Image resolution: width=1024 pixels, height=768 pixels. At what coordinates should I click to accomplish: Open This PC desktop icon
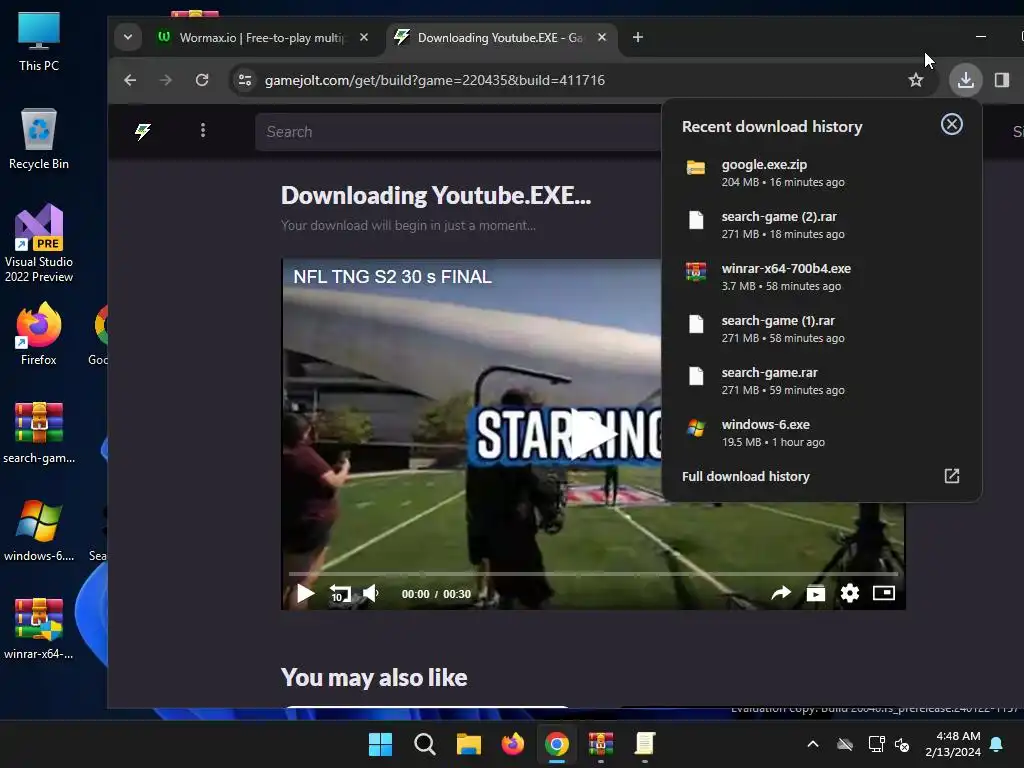39,42
